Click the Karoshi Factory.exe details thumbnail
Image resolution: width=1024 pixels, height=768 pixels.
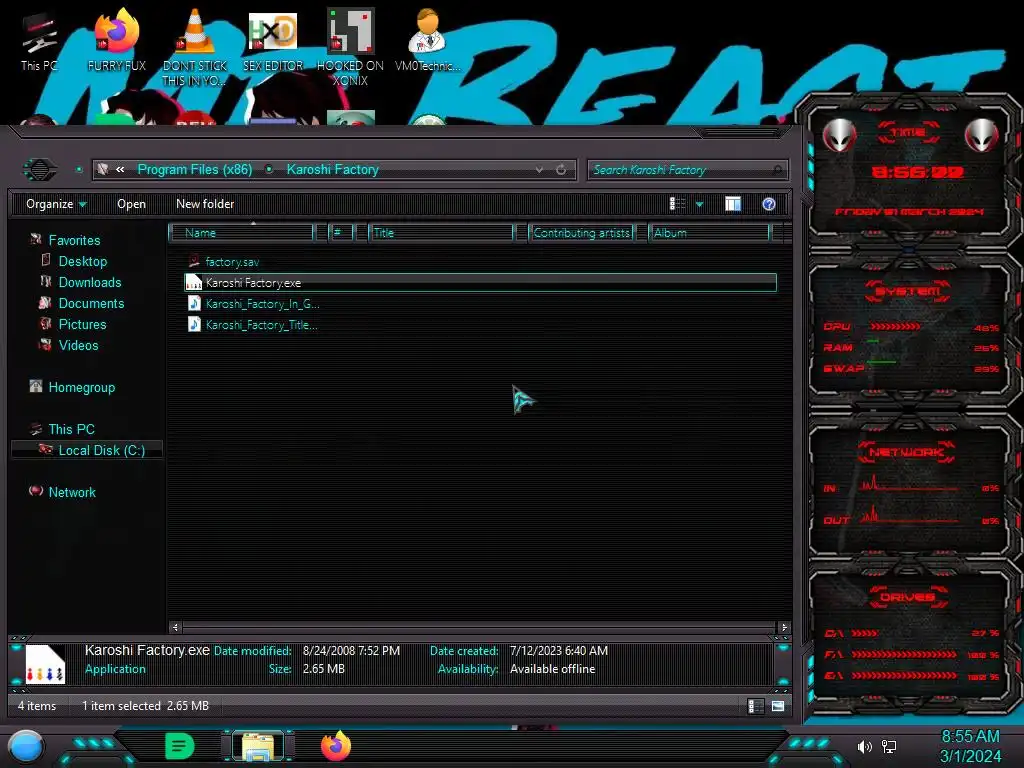[45, 664]
